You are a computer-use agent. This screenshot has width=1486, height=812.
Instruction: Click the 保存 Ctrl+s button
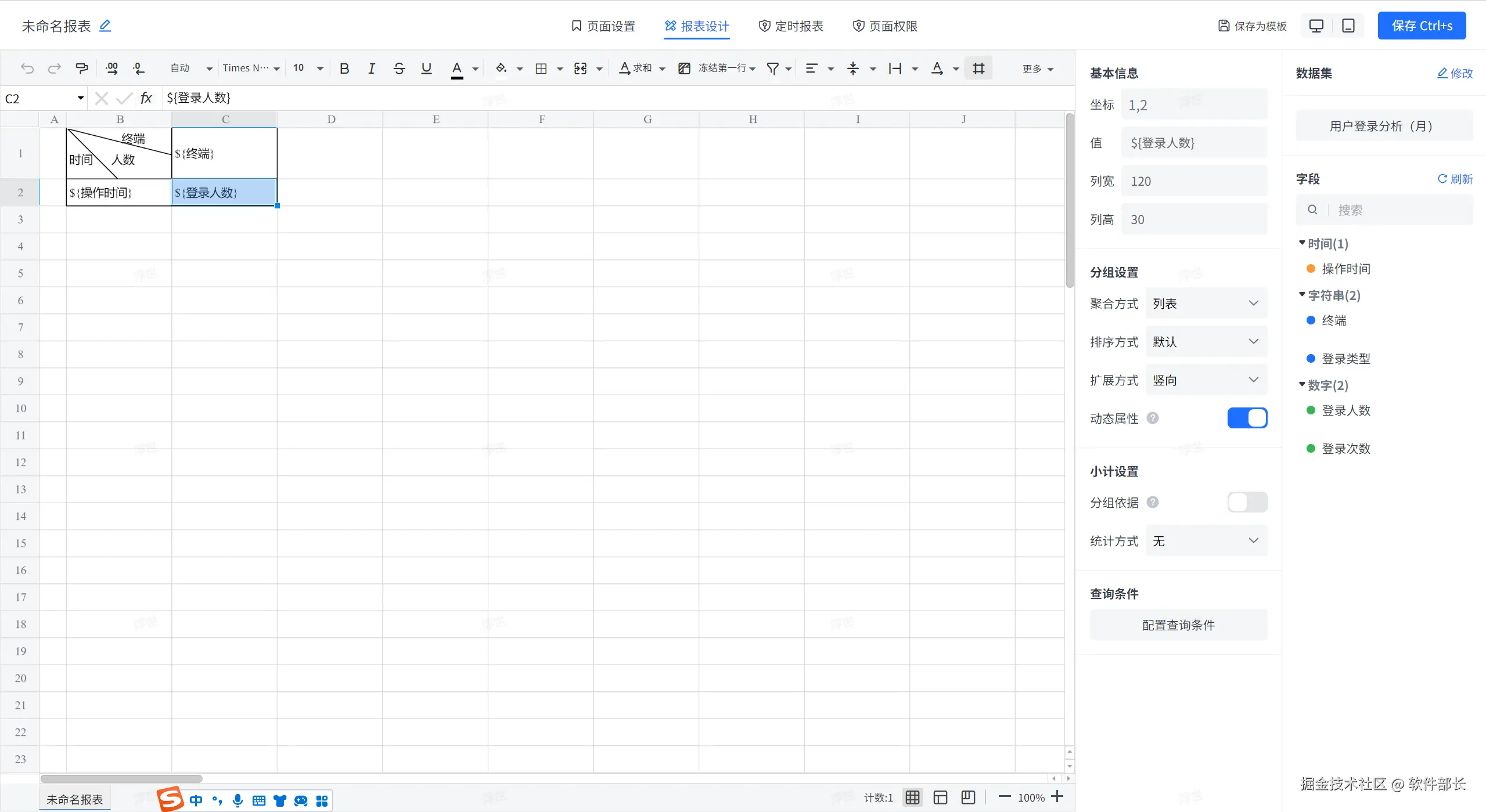tap(1422, 26)
